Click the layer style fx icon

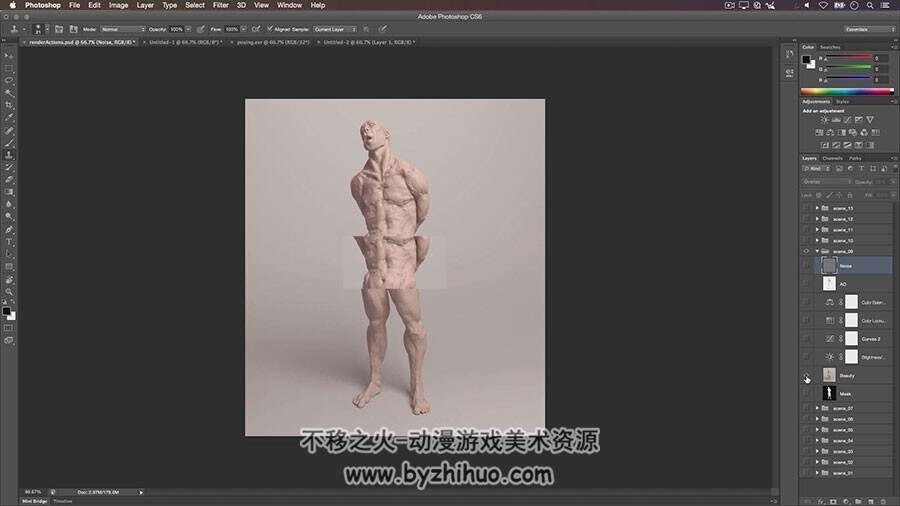pos(821,501)
